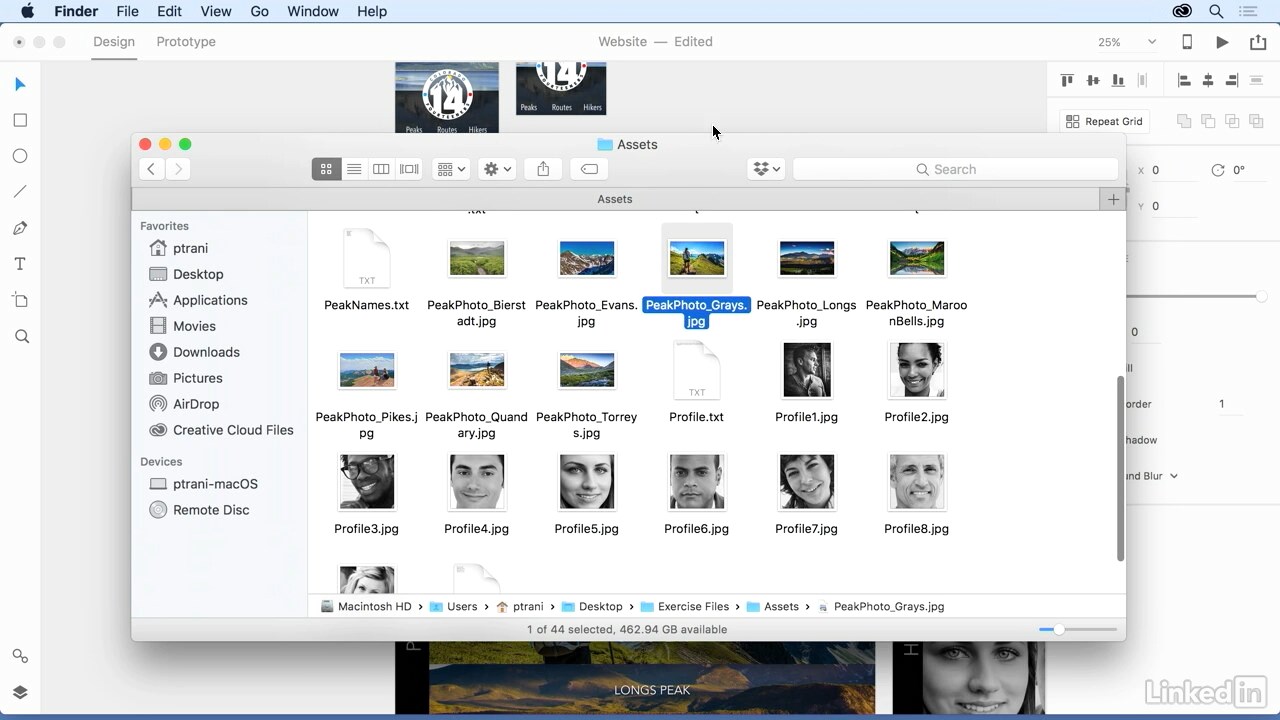This screenshot has height=720, width=1280.
Task: Click the Align Left icon in XD panel
Action: [1184, 80]
